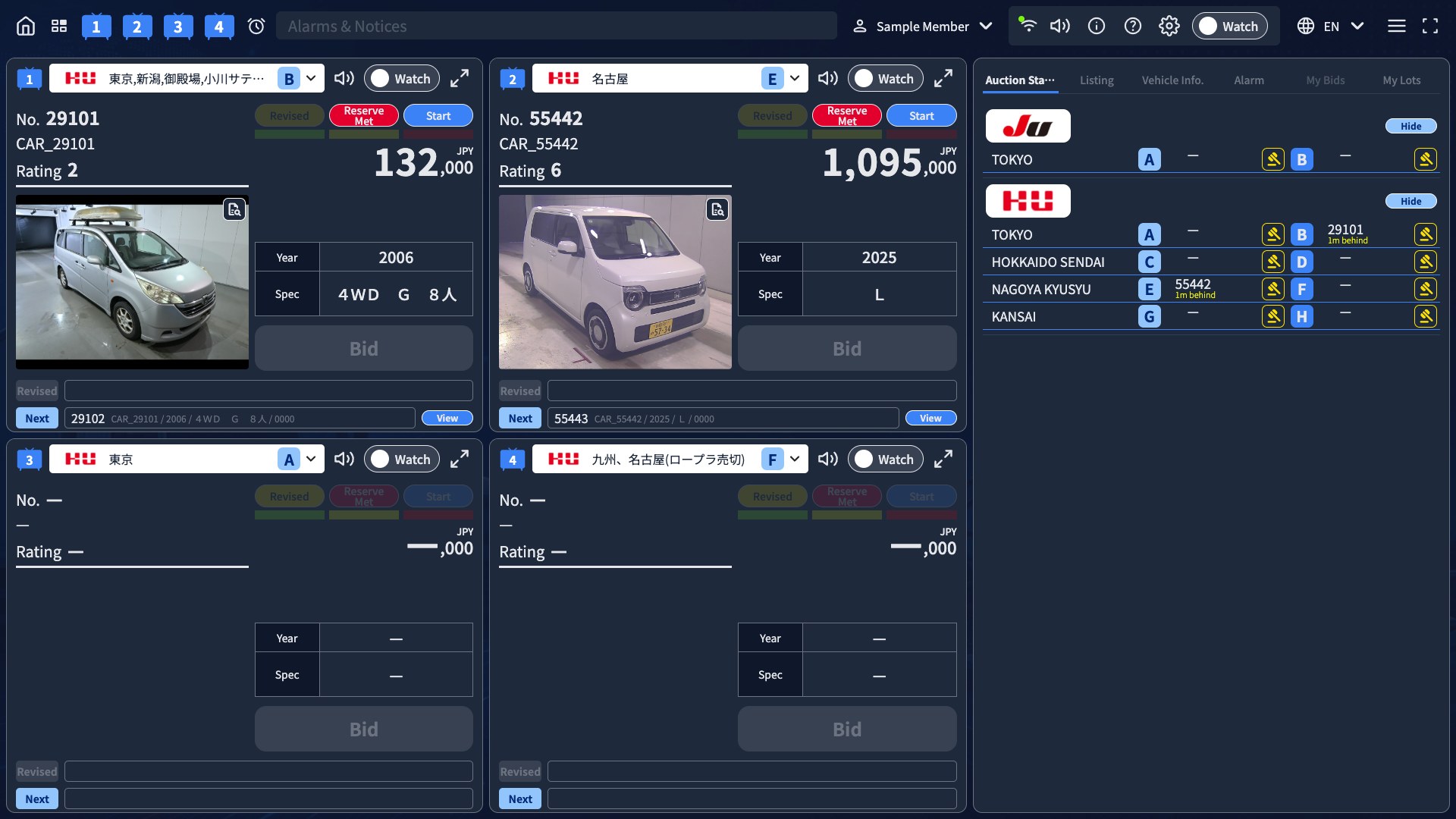
Task: Jump to panel 4 badge in top bar
Action: pos(218,27)
